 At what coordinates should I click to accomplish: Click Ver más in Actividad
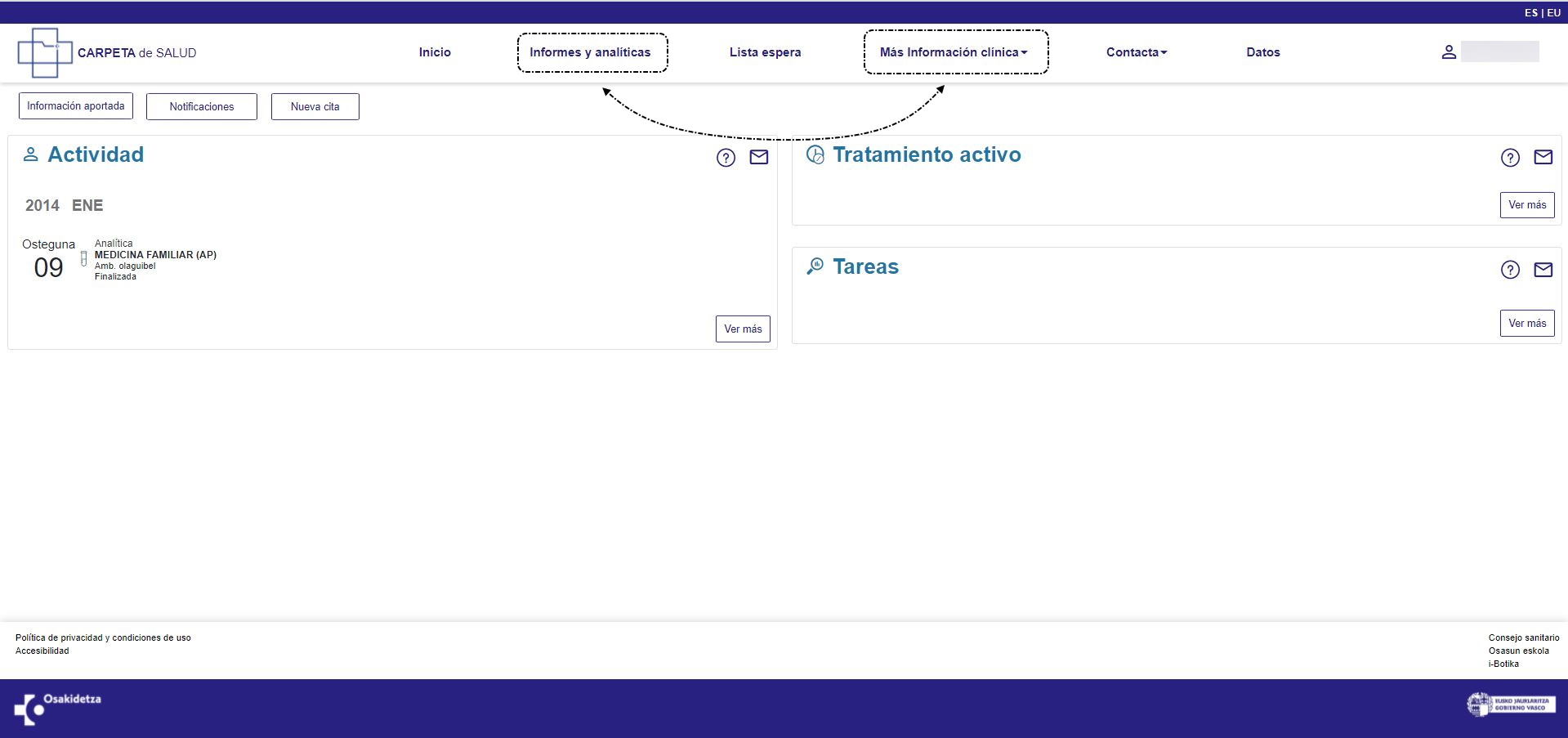tap(743, 329)
